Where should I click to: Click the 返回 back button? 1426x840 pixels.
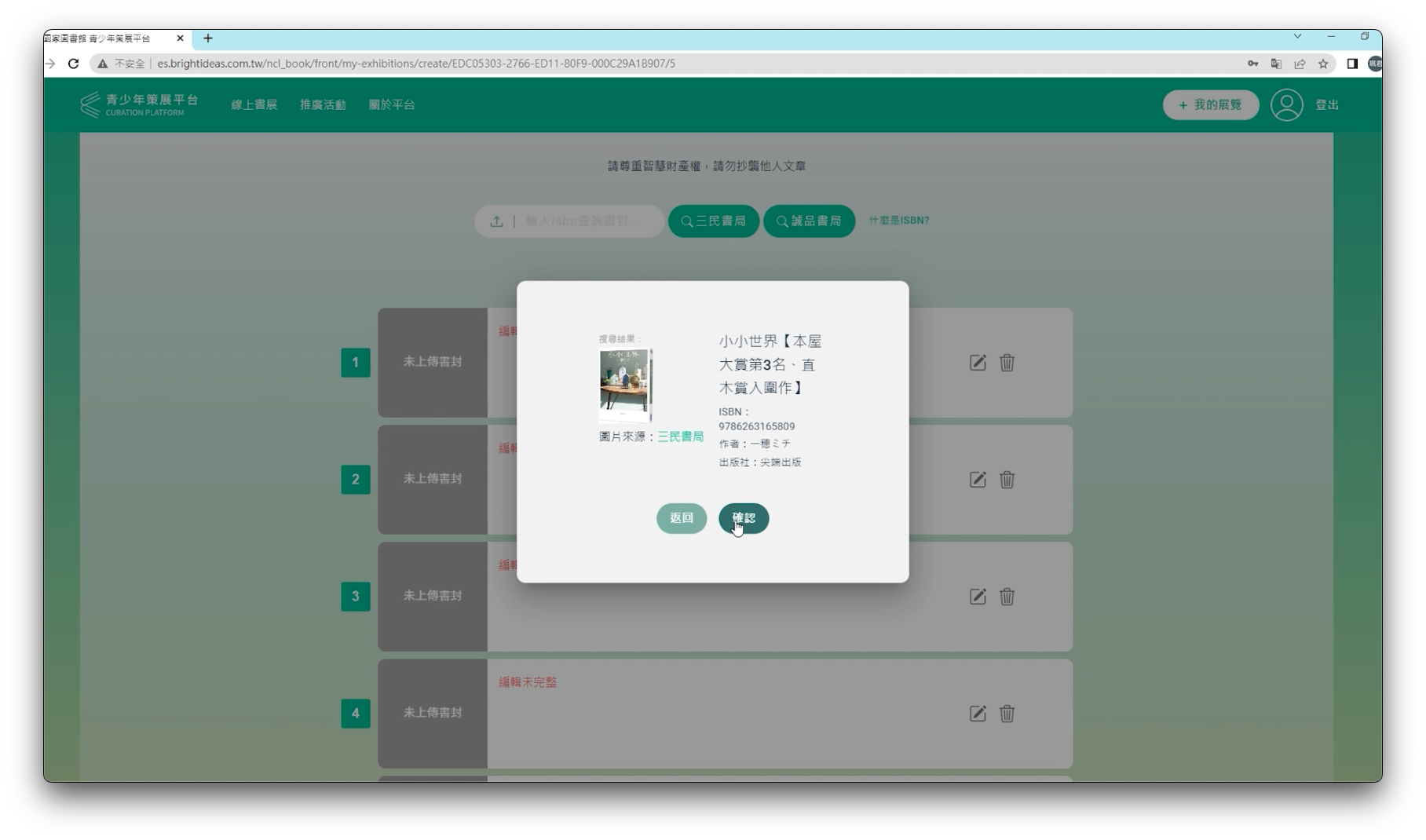(681, 518)
